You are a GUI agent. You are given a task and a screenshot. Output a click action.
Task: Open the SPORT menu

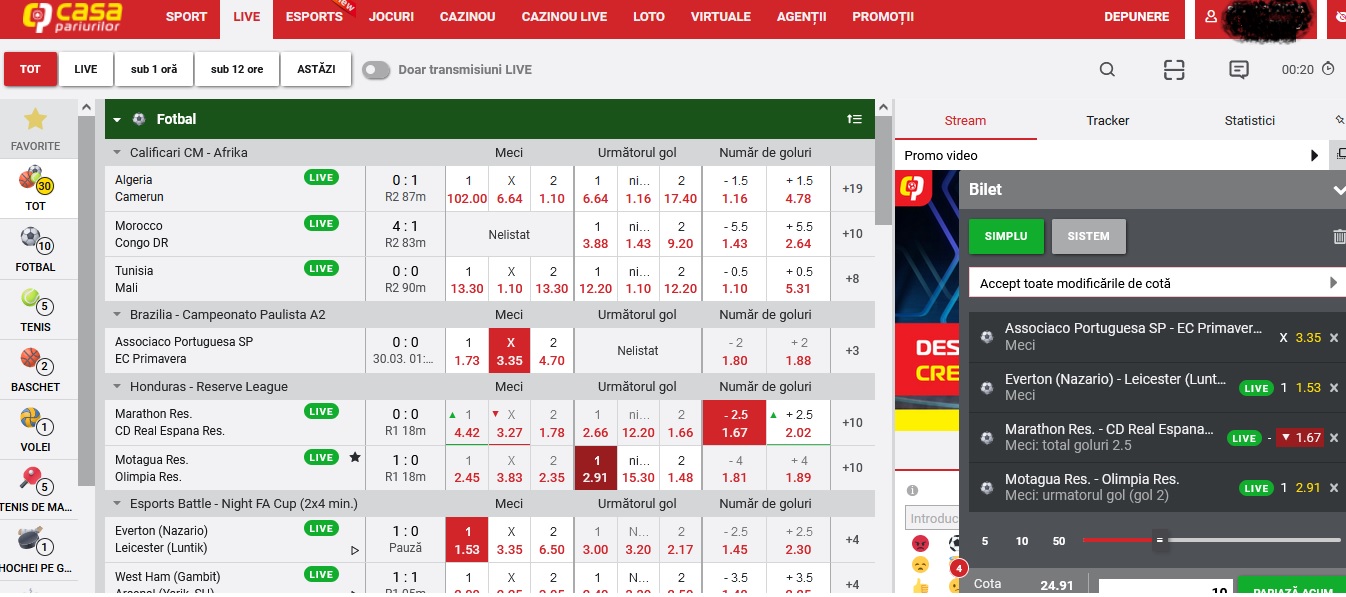click(186, 17)
